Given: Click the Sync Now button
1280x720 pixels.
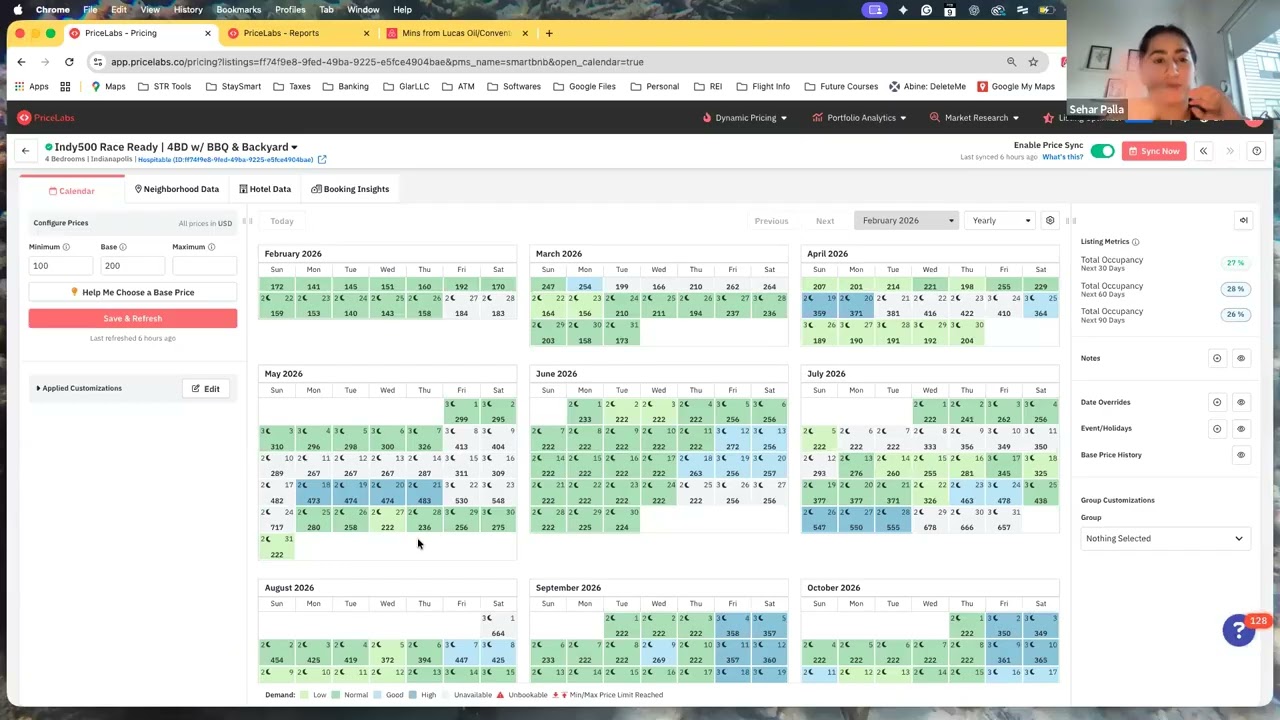Looking at the screenshot, I should [x=1154, y=151].
